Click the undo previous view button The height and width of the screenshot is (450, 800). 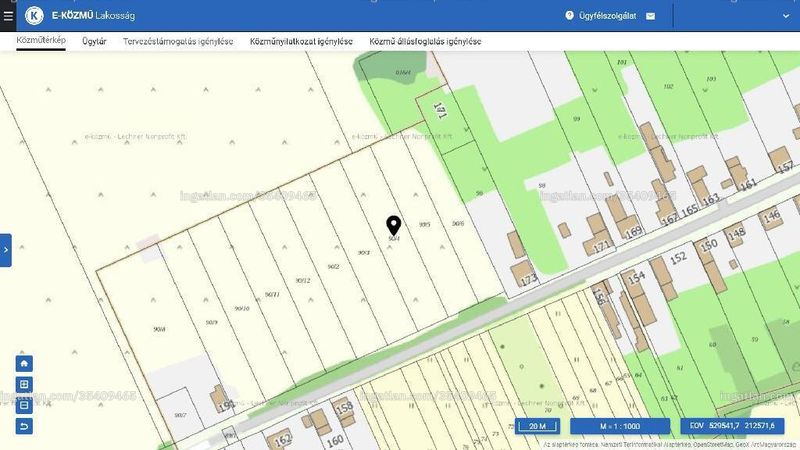click(24, 426)
